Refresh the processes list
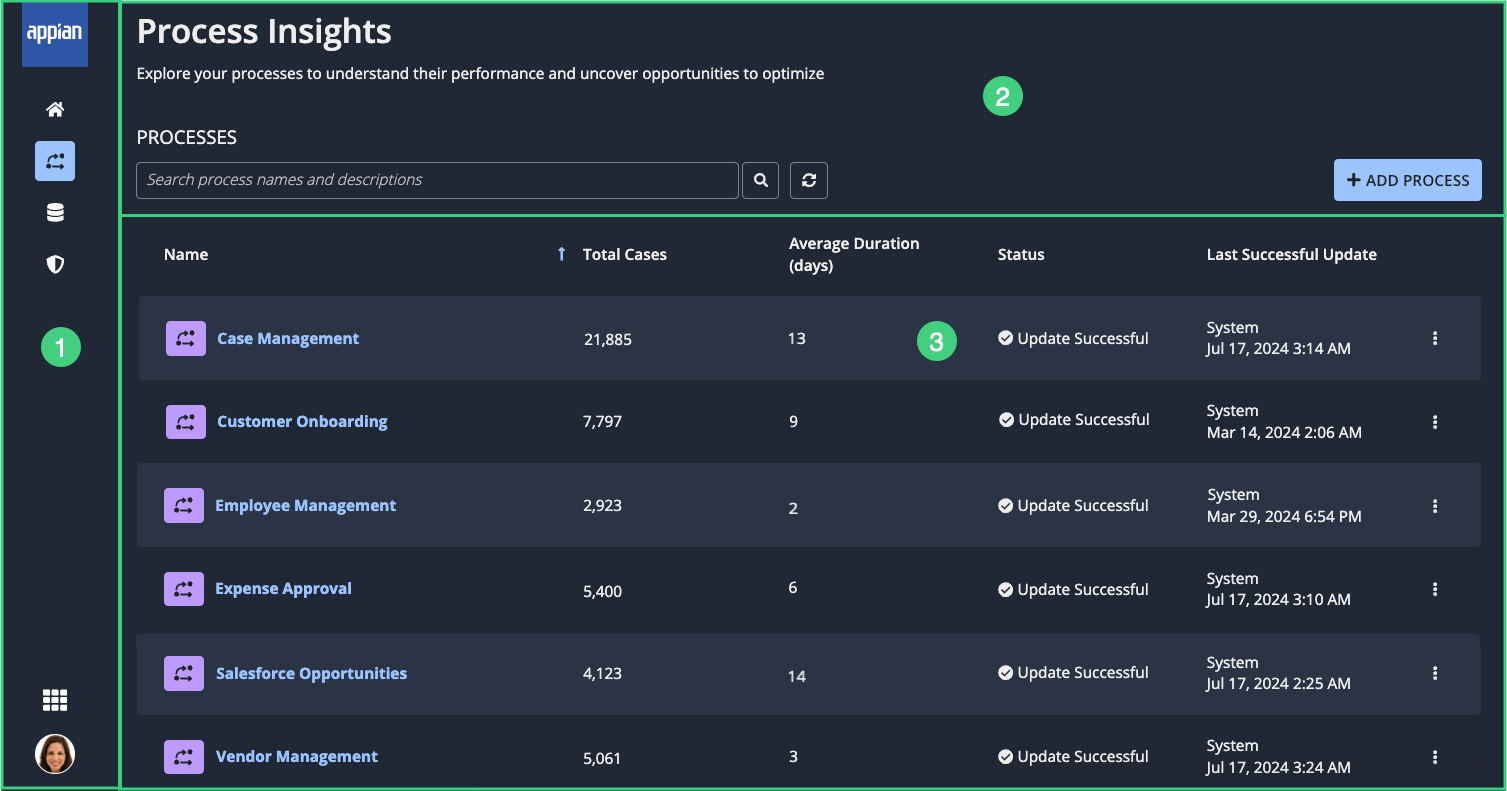 pos(809,180)
